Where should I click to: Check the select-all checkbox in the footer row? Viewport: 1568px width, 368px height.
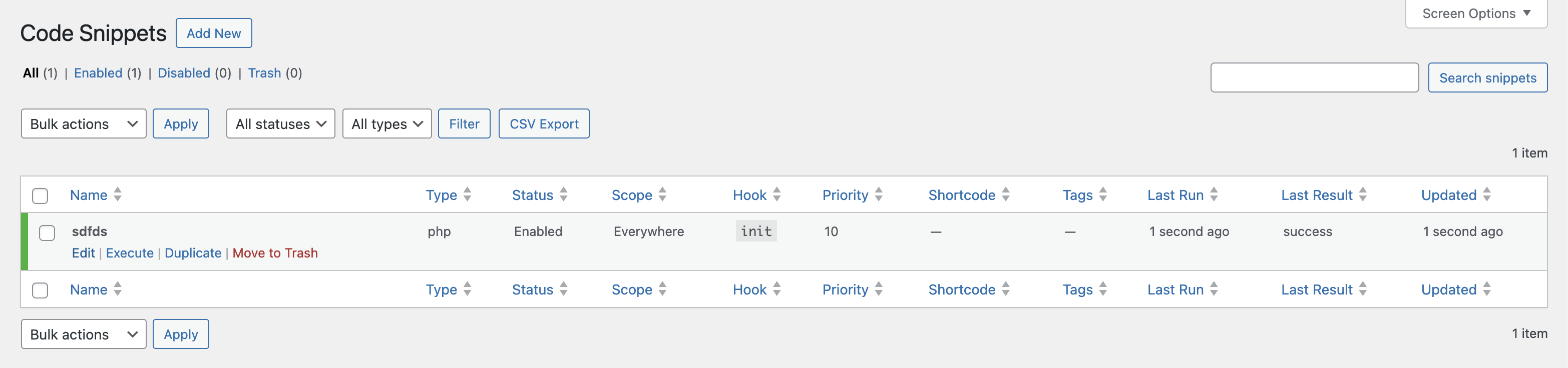pos(40,289)
